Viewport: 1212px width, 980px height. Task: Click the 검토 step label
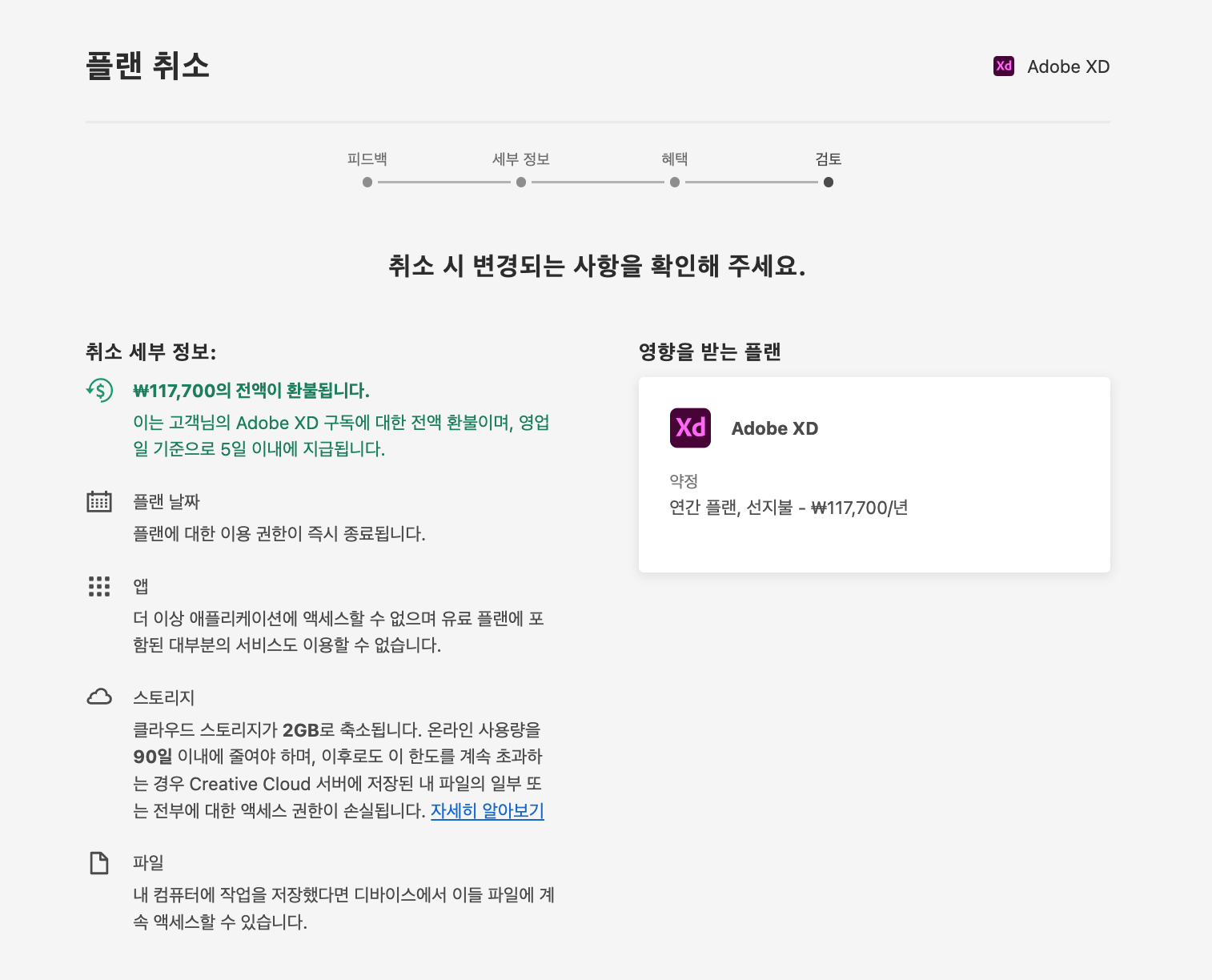pos(829,159)
